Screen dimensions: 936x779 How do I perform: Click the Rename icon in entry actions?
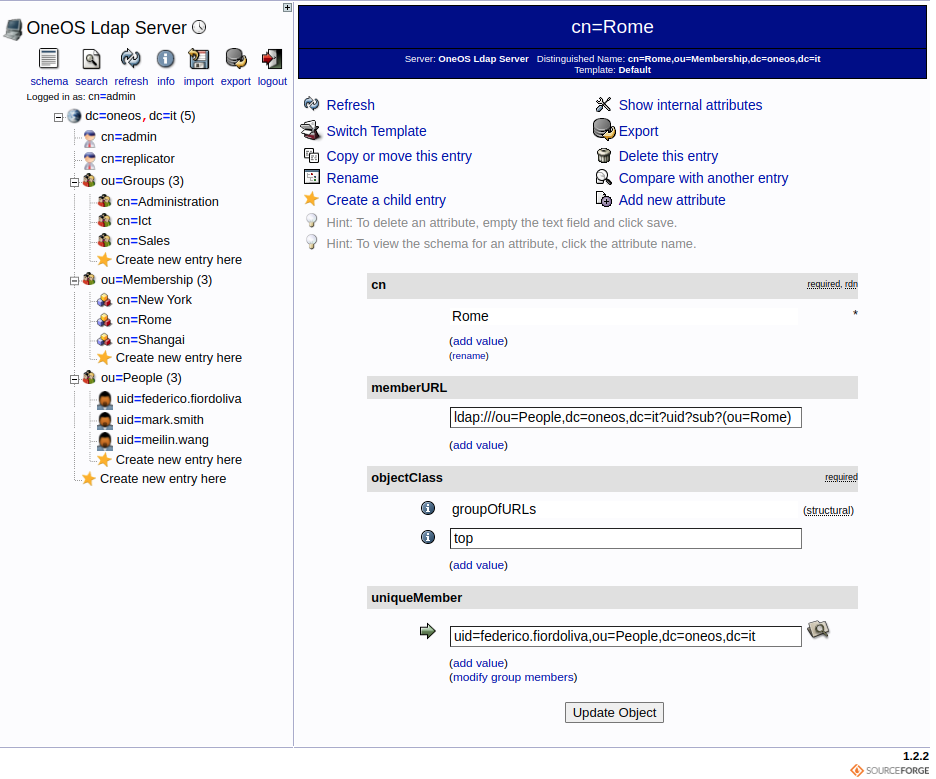tap(312, 177)
